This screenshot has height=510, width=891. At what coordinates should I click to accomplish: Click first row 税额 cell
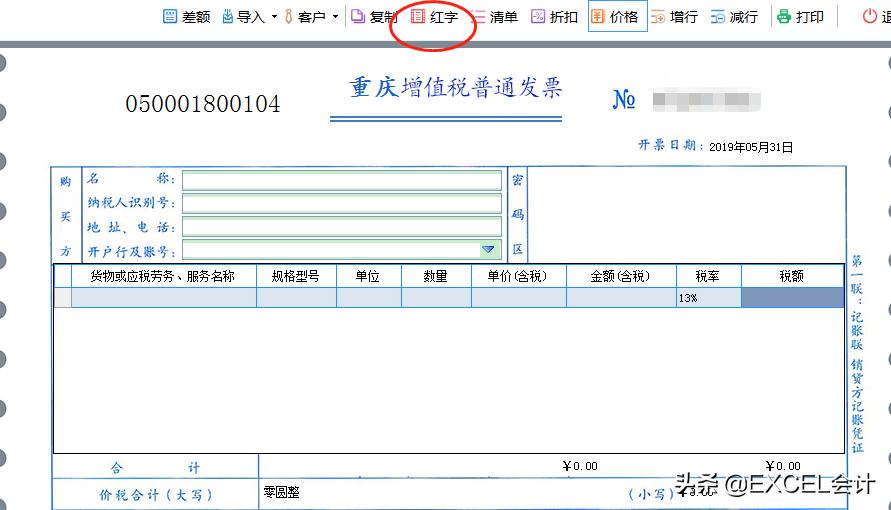click(x=792, y=298)
